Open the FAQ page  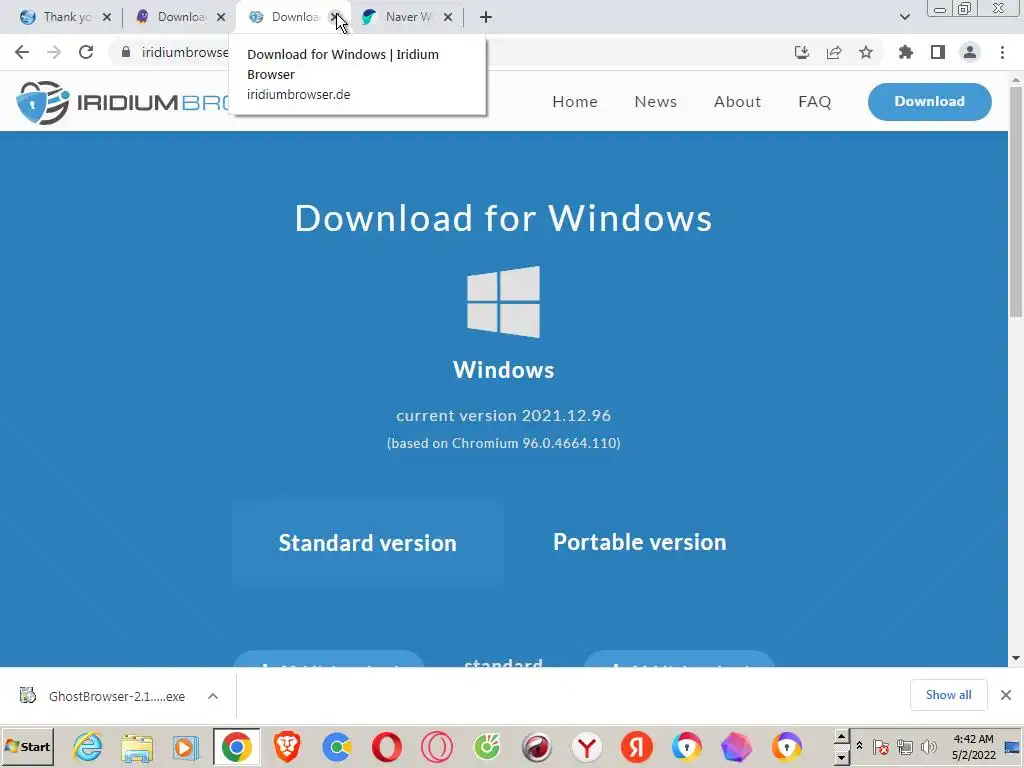(x=814, y=102)
